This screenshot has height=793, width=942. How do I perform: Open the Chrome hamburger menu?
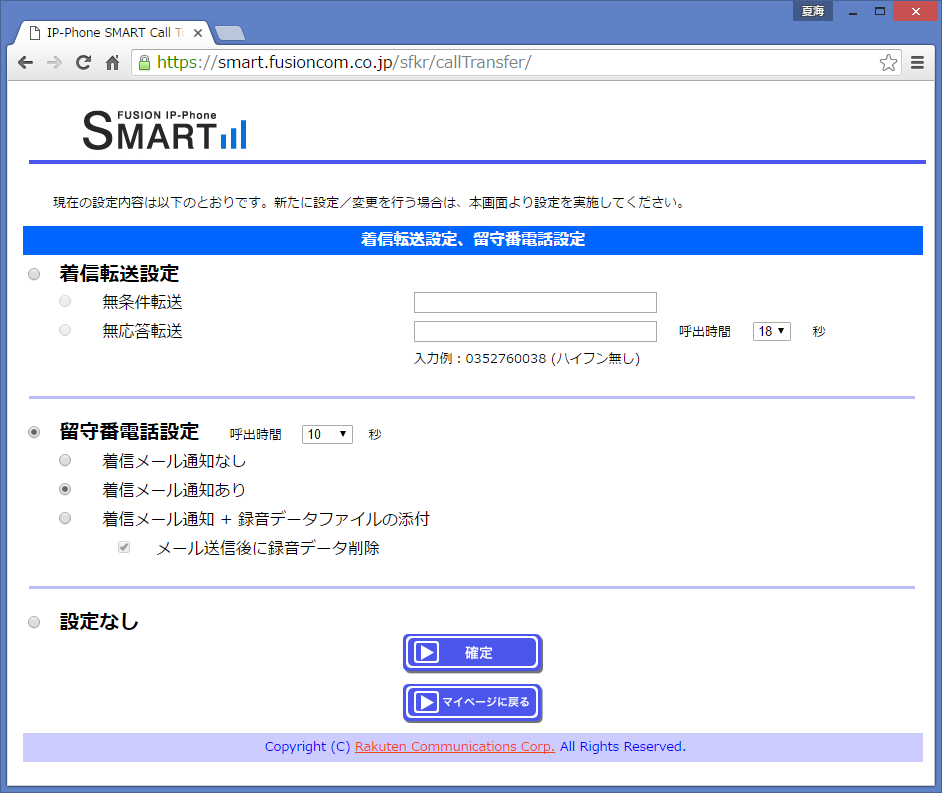917,62
